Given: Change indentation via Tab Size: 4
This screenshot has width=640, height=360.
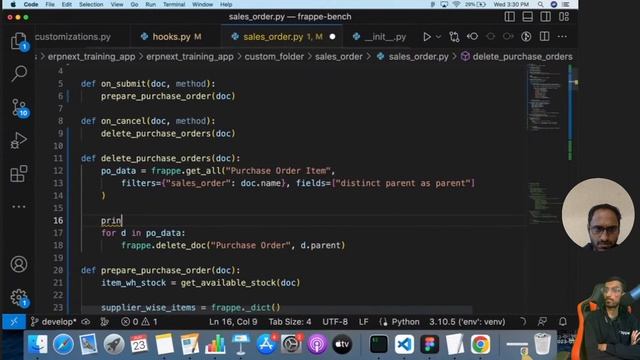Looking at the screenshot, I should tap(290, 322).
